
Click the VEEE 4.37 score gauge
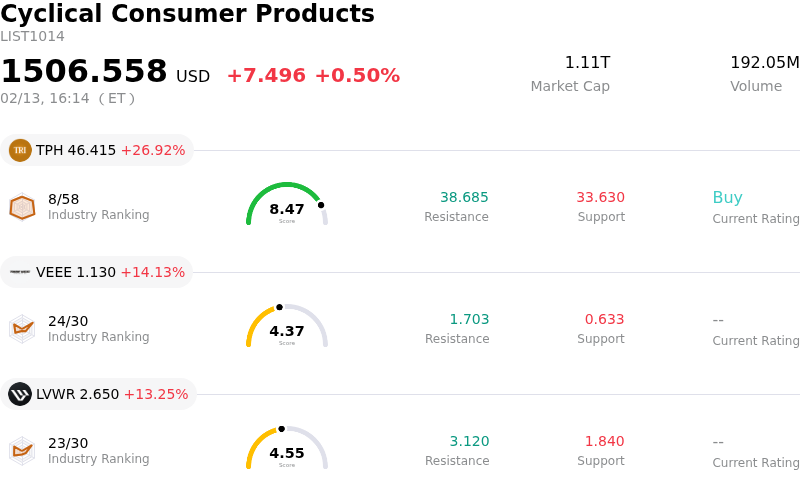[287, 328]
